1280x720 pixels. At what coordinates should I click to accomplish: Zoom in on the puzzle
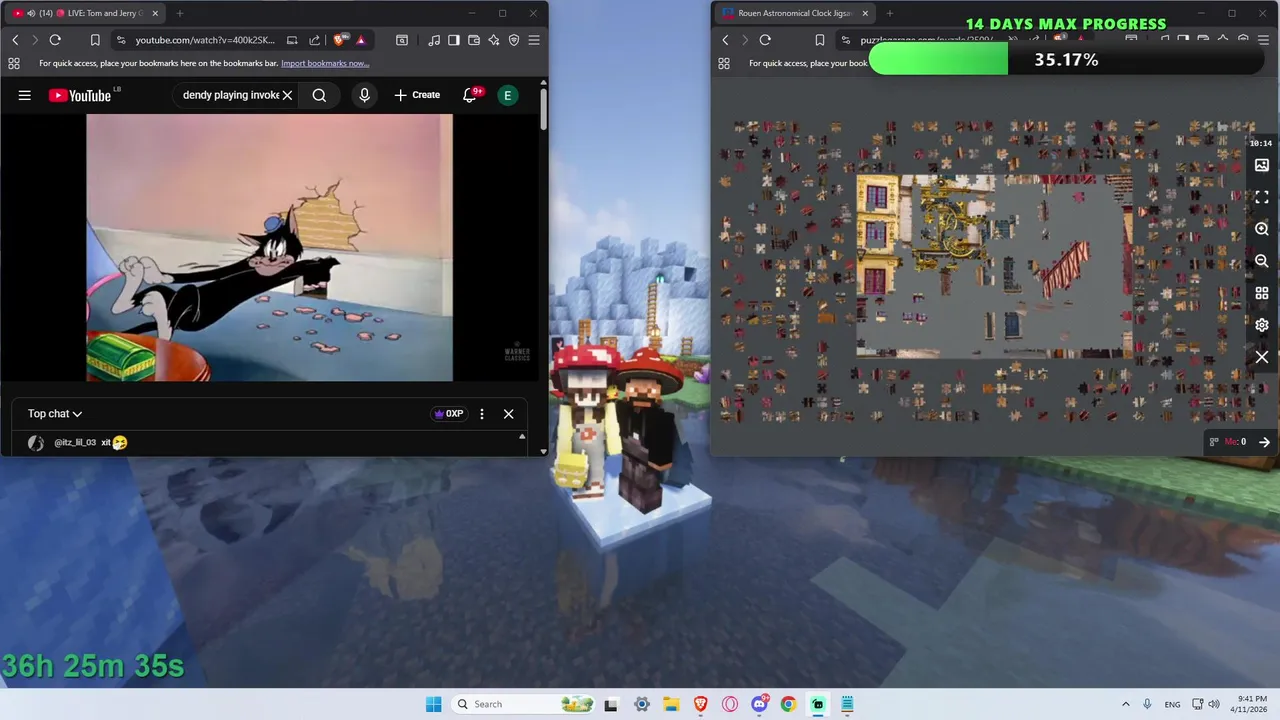pyautogui.click(x=1262, y=229)
